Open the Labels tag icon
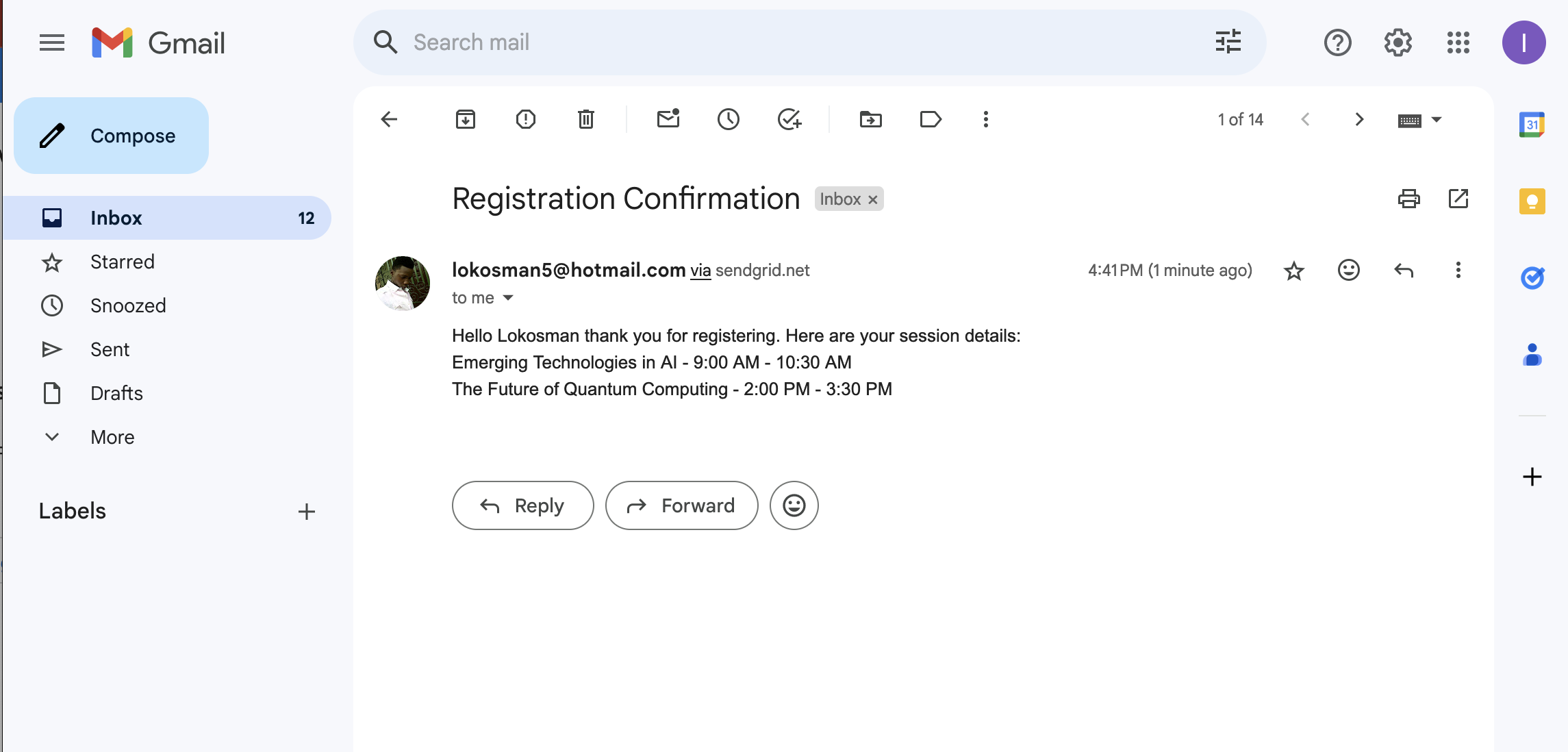Screen dimensions: 1568x752 (x=931, y=119)
